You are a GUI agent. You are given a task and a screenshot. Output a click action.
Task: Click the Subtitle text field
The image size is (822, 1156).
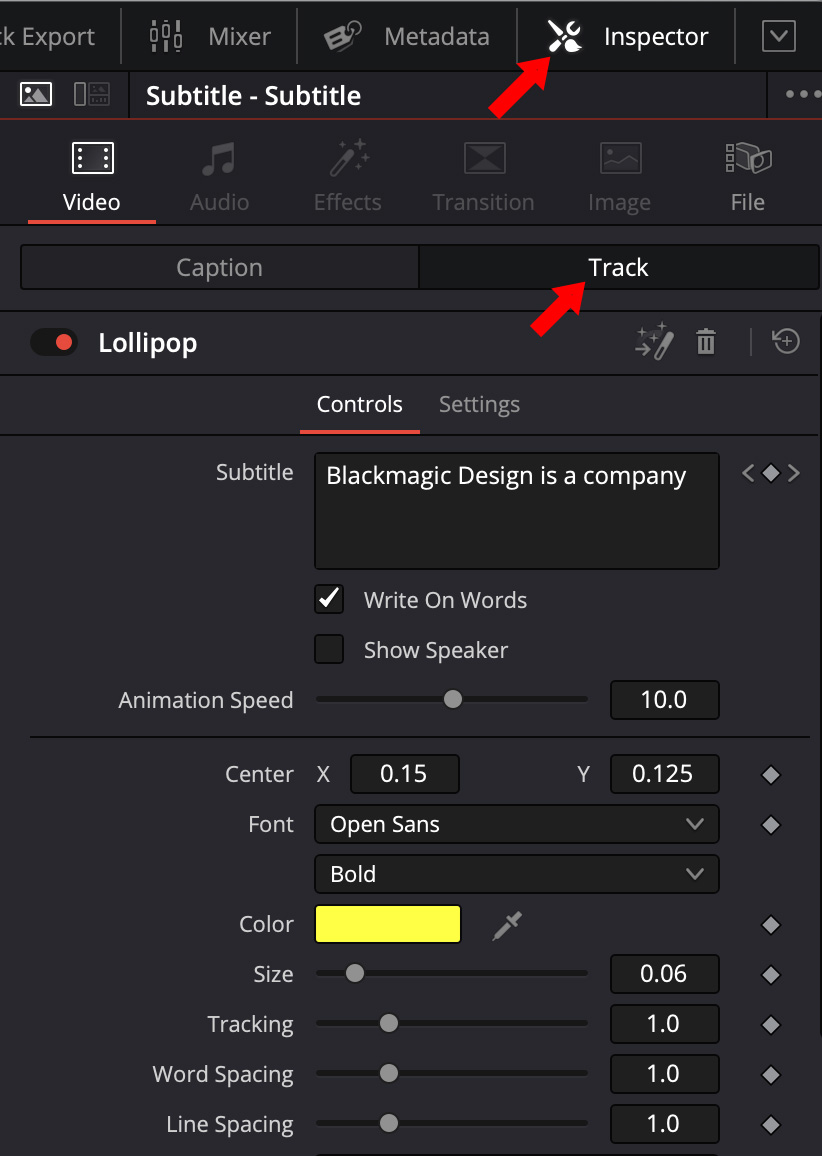[x=516, y=511]
